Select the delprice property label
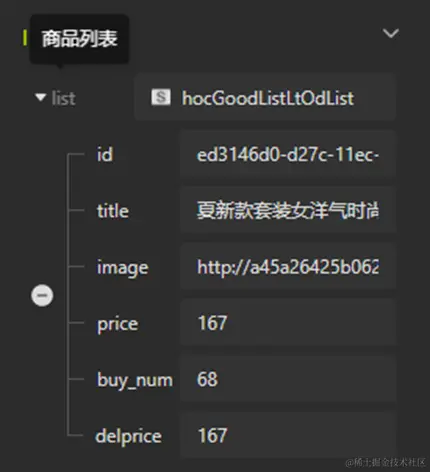The height and width of the screenshot is (472, 430). pos(129,437)
